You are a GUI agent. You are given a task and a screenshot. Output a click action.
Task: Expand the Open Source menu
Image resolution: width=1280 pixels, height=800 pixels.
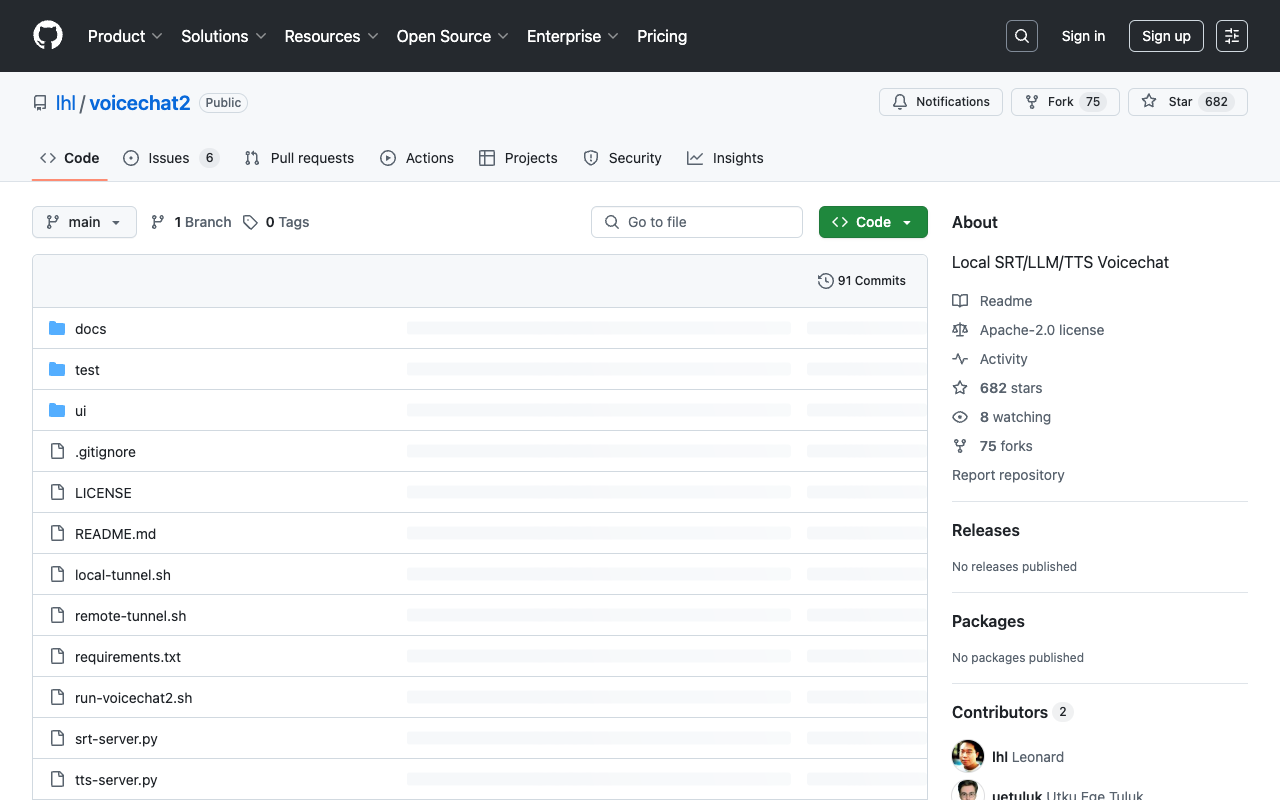[x=453, y=36]
